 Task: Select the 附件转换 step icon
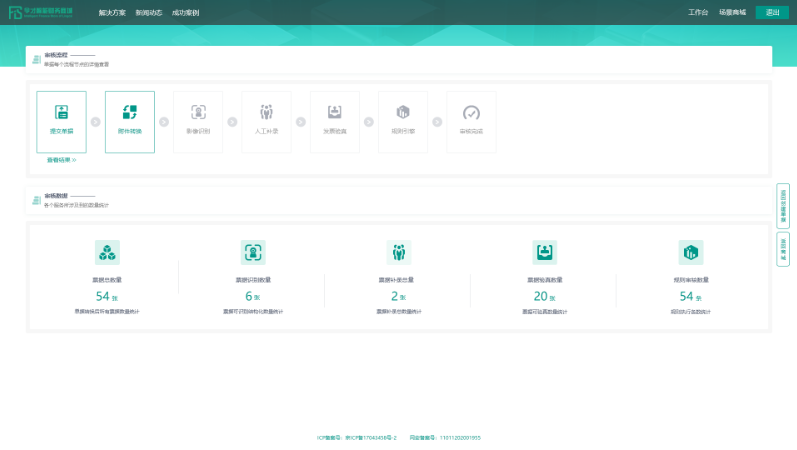[130, 112]
